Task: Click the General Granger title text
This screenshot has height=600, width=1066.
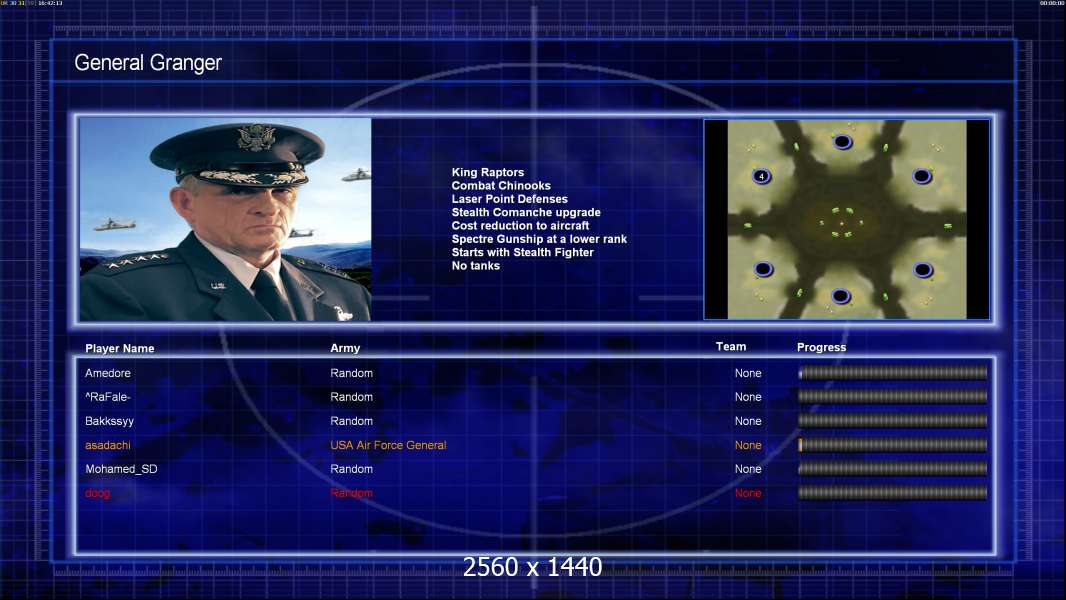Action: click(148, 63)
